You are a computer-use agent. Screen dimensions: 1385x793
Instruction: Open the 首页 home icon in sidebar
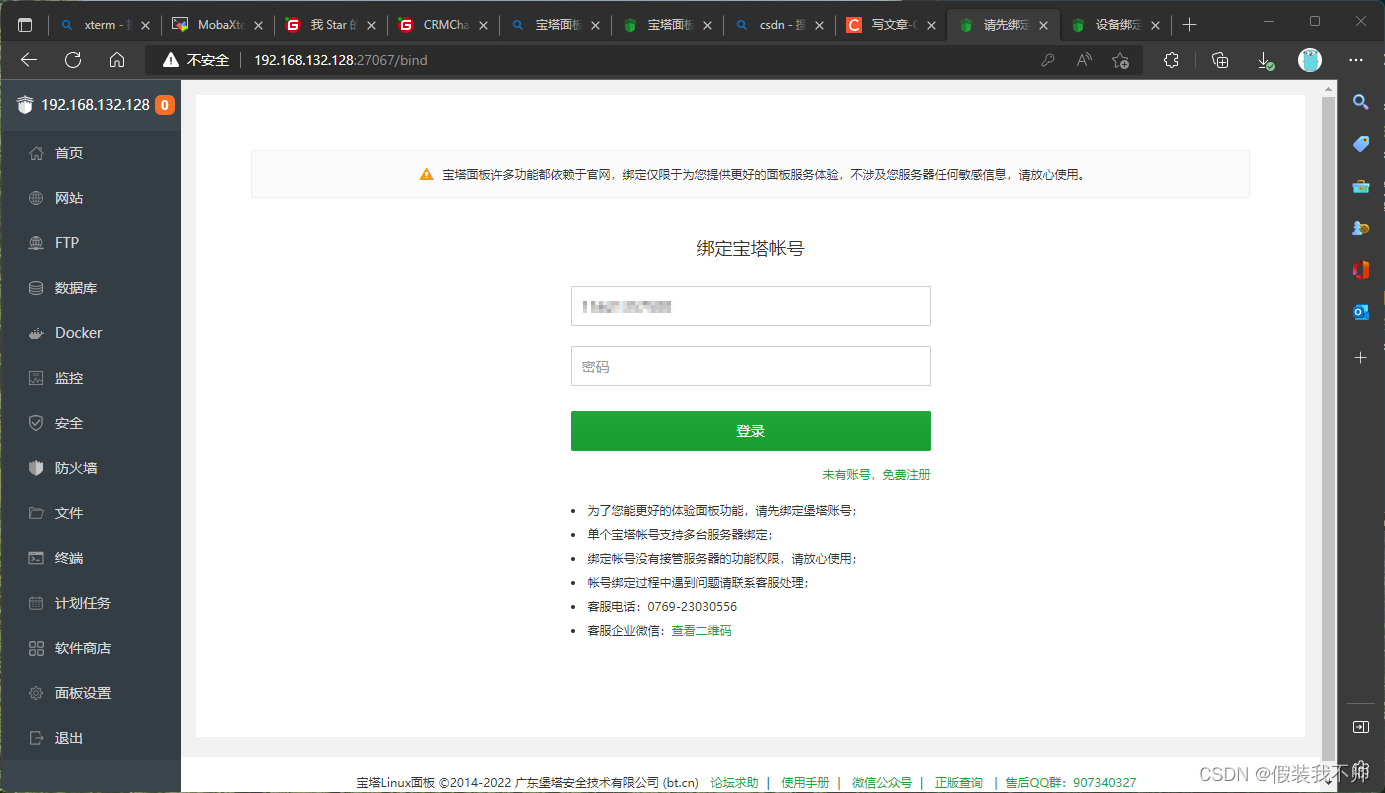tap(36, 153)
